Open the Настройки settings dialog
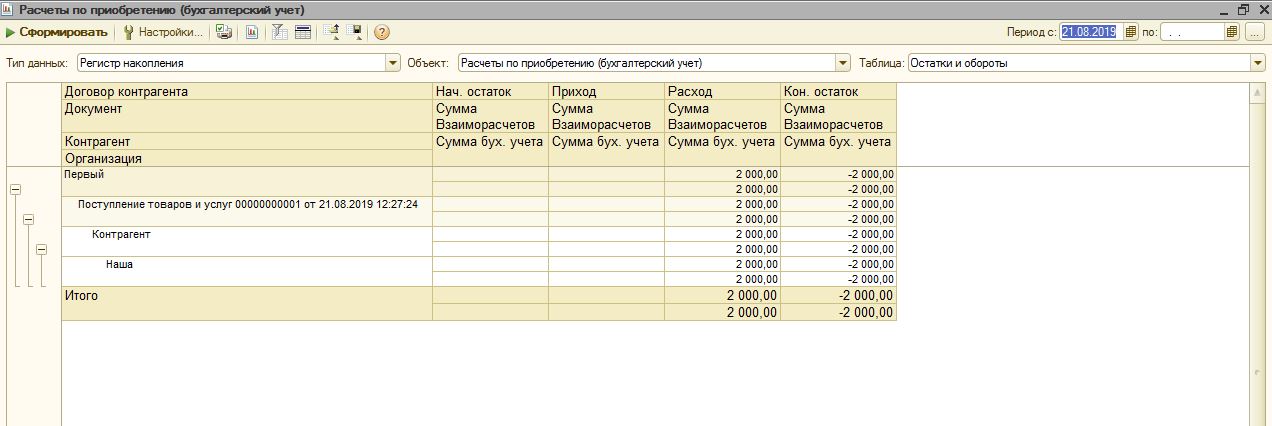Viewport: 1272px width, 426px height. point(162,32)
